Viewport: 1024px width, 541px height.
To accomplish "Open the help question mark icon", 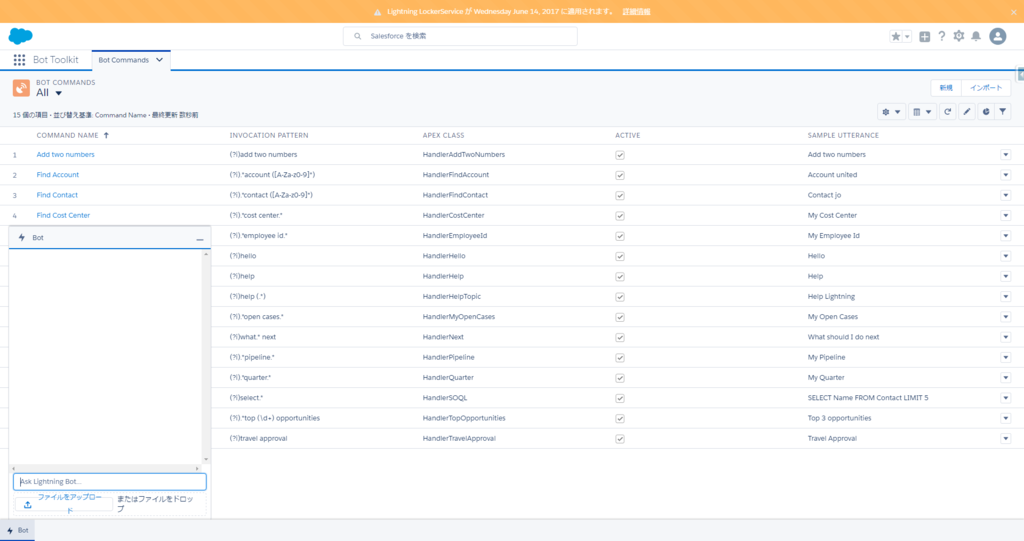I will [941, 36].
